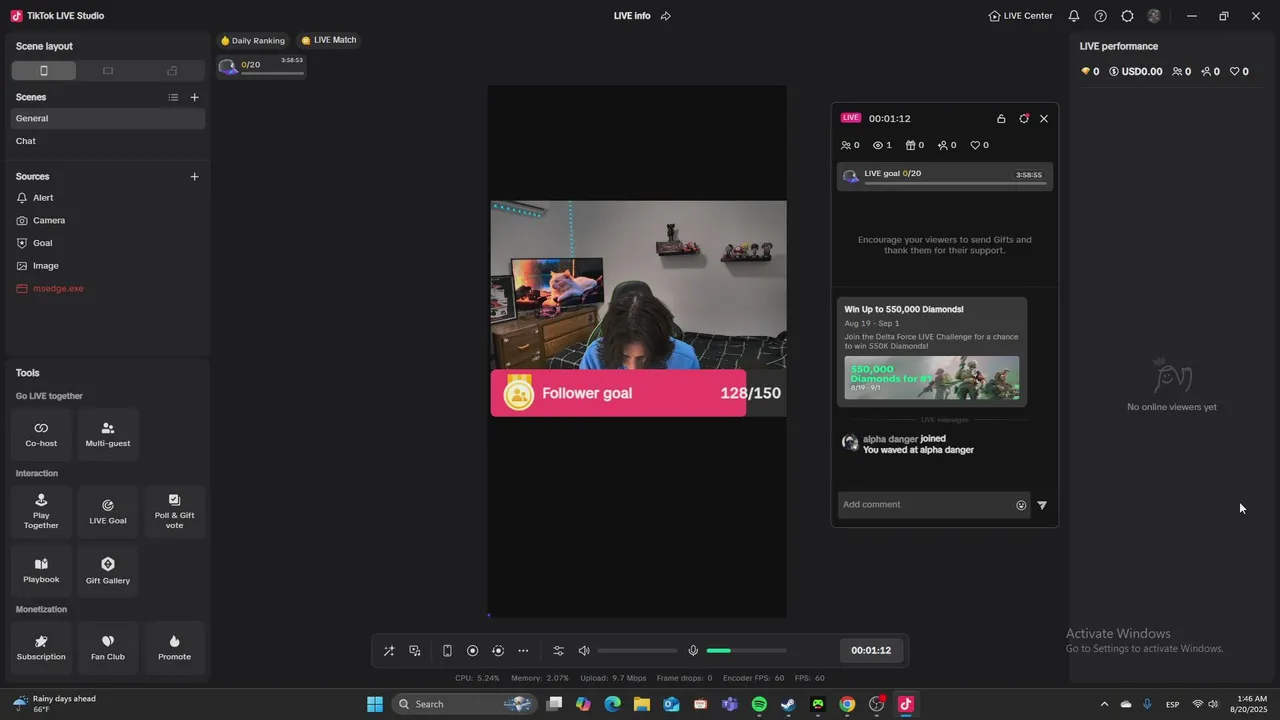Image resolution: width=1280 pixels, height=720 pixels.
Task: Open the magic wand effects tool
Action: coord(389,651)
